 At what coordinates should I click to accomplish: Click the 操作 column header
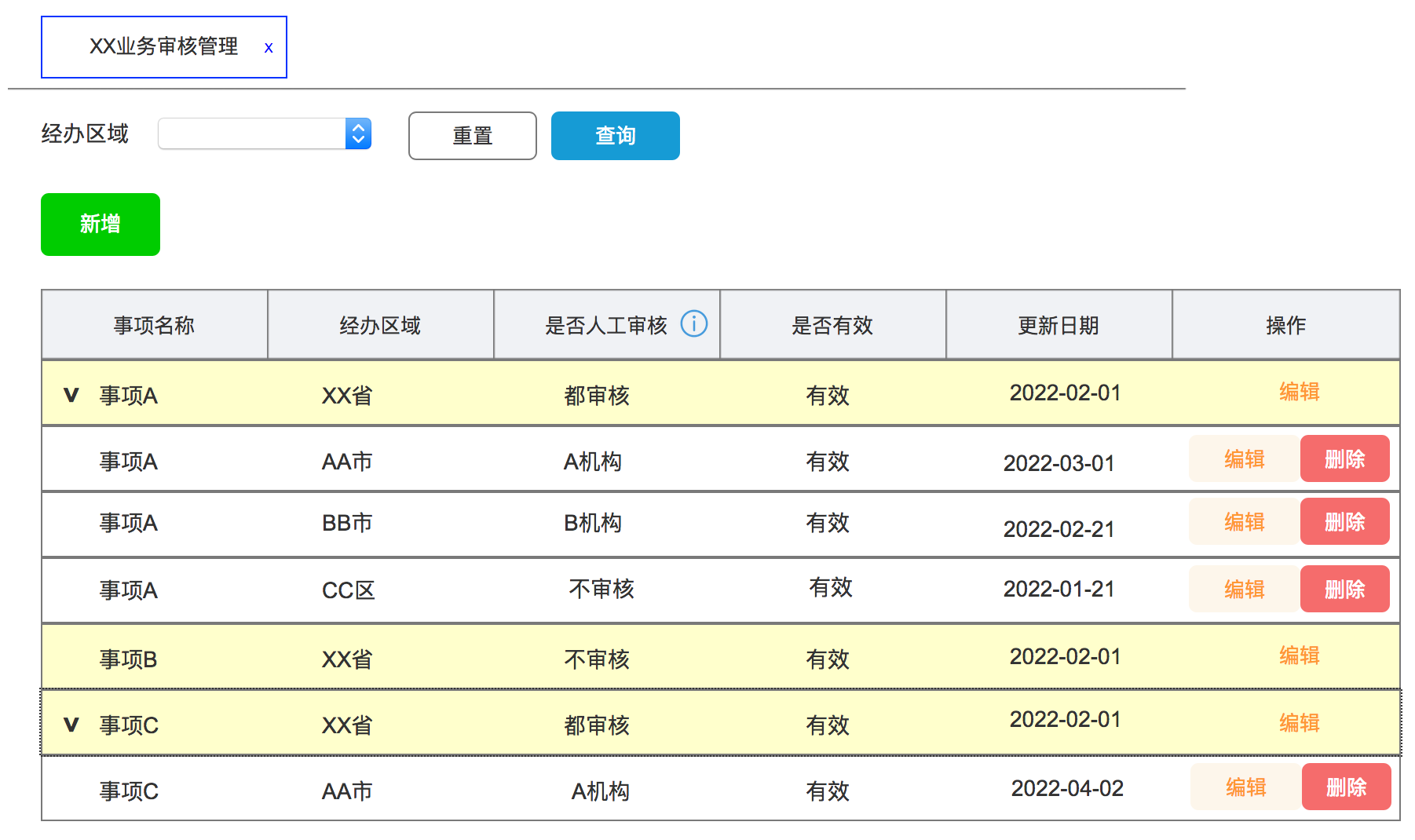(x=1286, y=325)
